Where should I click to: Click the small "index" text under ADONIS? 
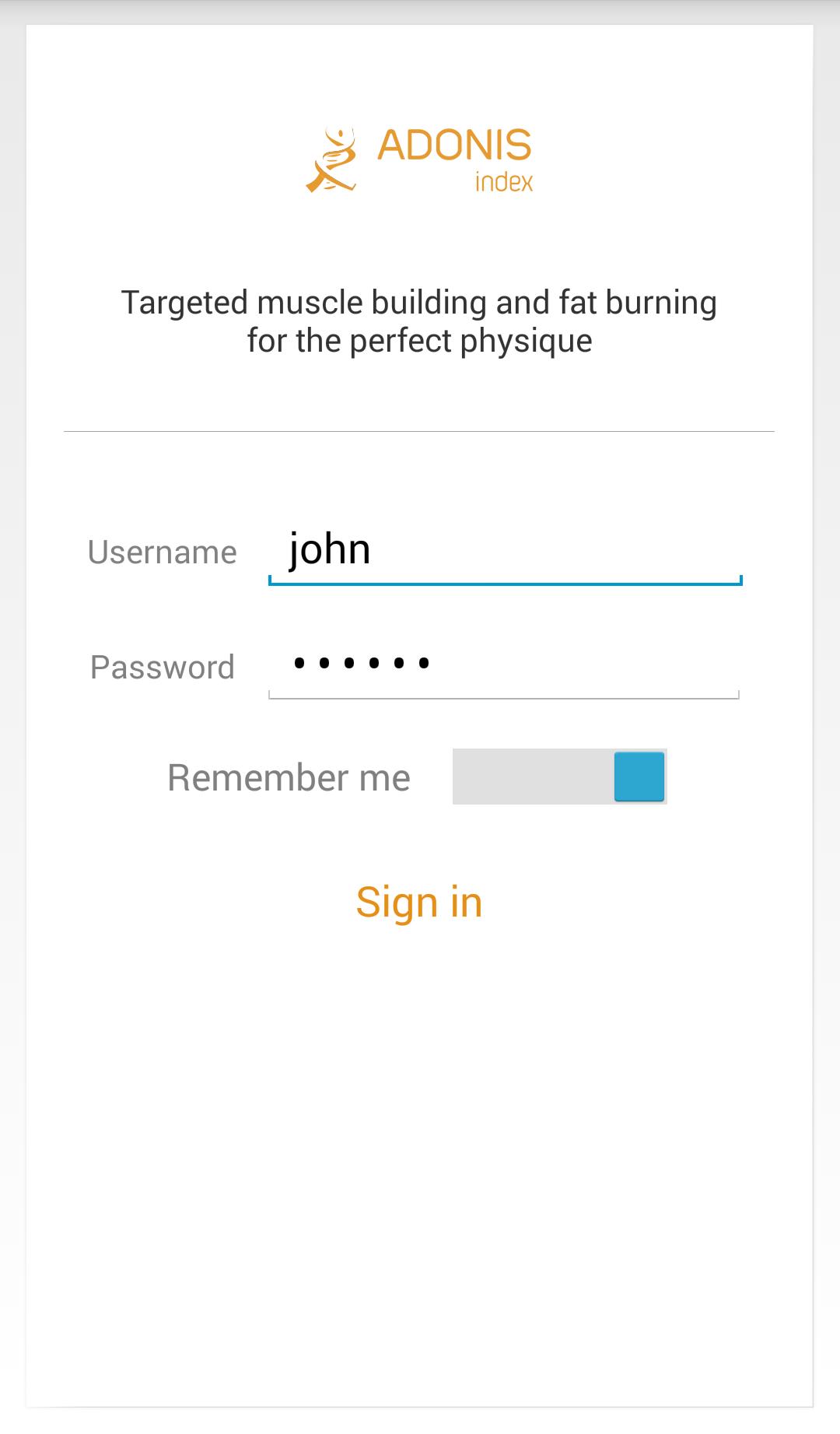[x=504, y=182]
